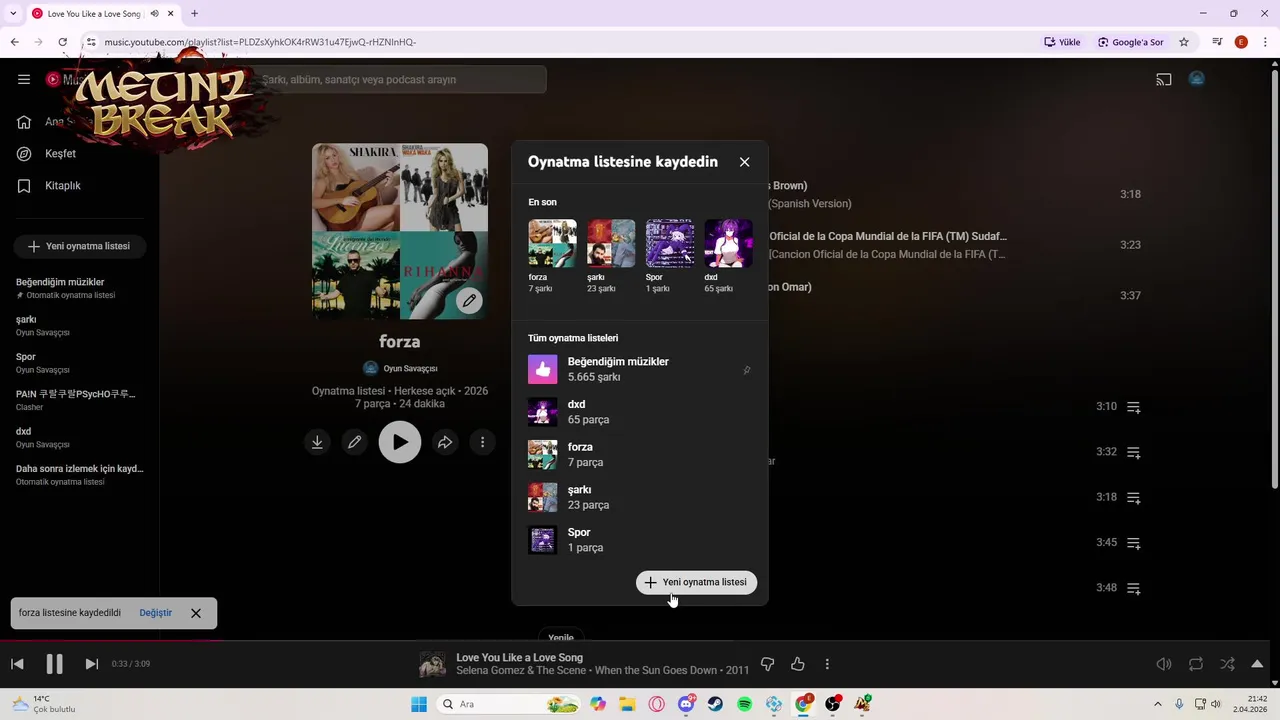This screenshot has width=1280, height=720.
Task: Choose 'Spor 1 parça' in all playlists list
Action: (640, 540)
